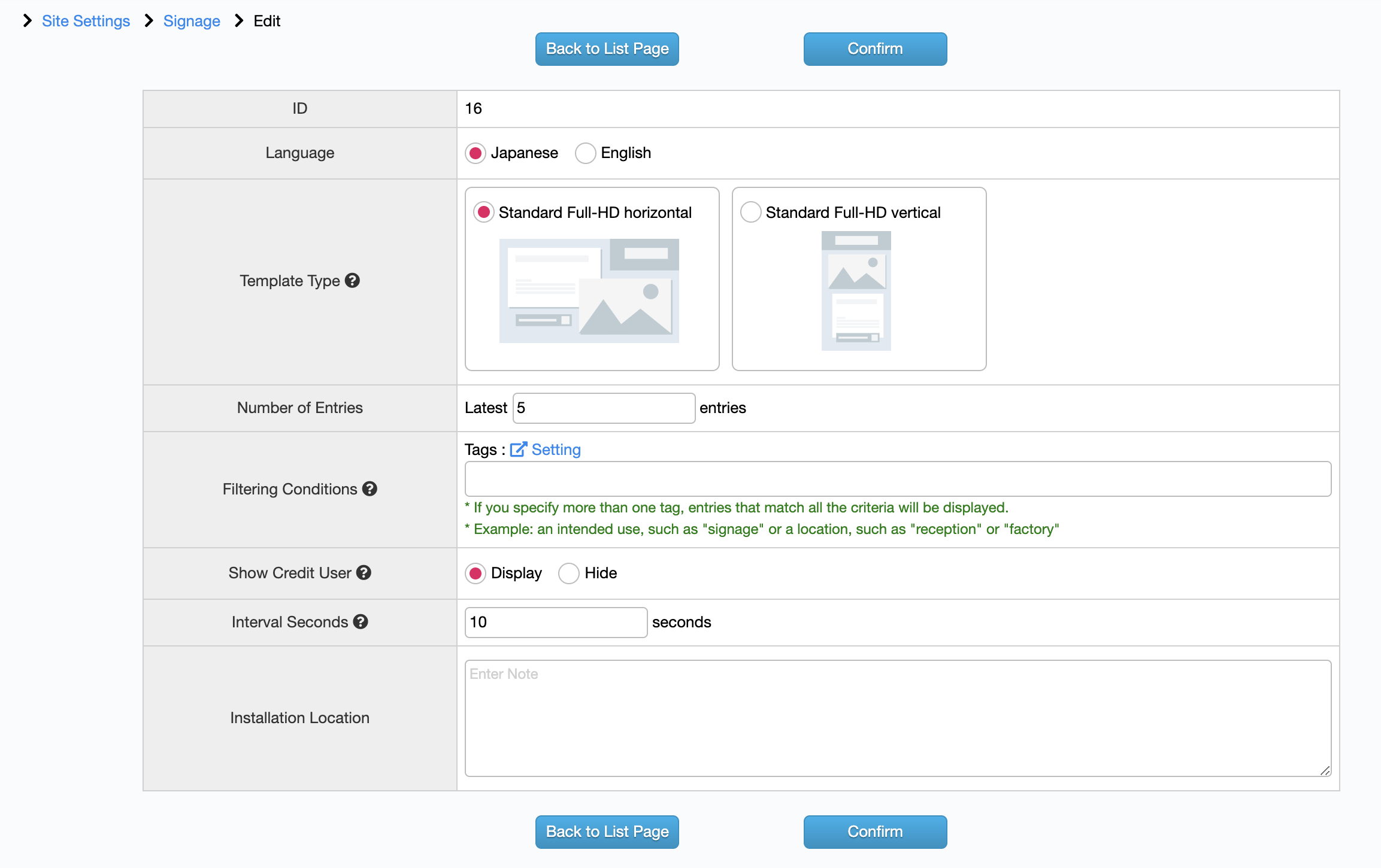Go to Site Settings breadcrumb

click(86, 21)
